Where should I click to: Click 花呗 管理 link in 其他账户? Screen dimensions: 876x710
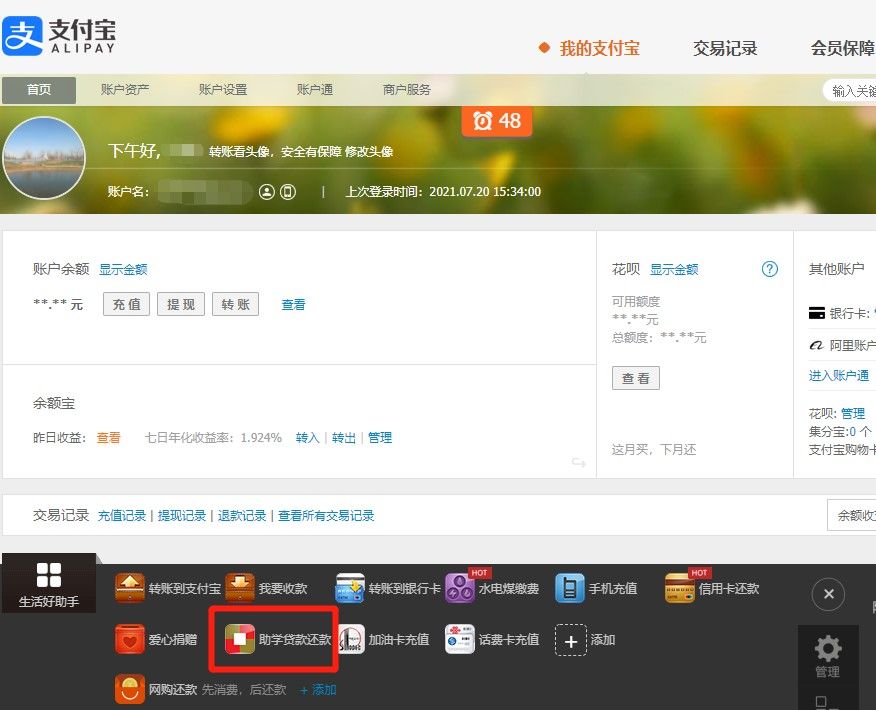pos(853,413)
